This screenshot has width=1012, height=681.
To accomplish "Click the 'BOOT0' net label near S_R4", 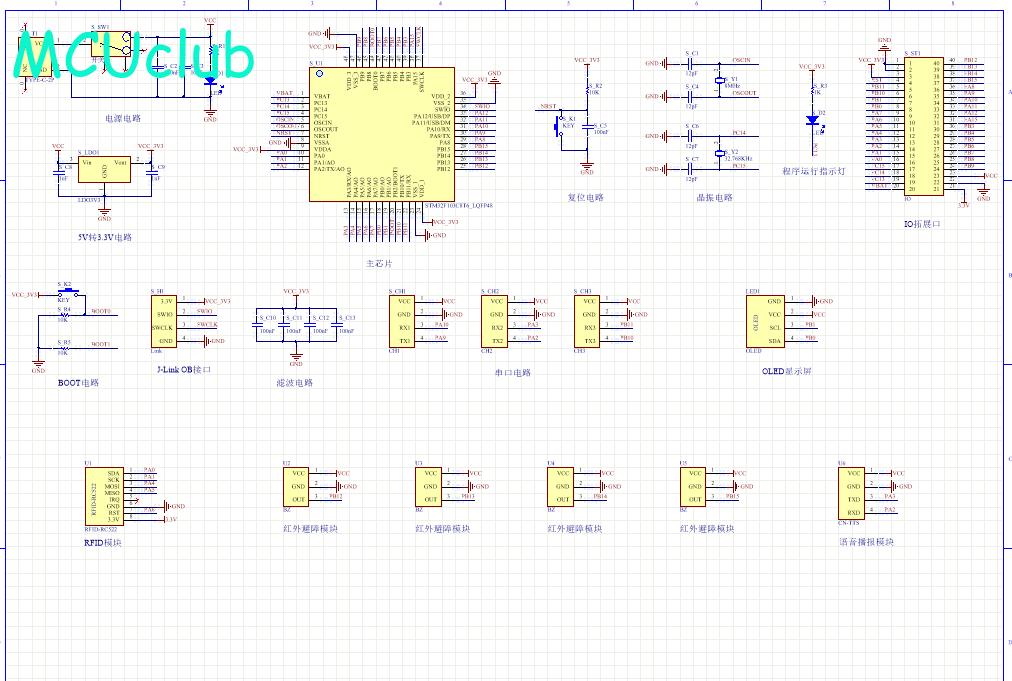I will click(101, 311).
